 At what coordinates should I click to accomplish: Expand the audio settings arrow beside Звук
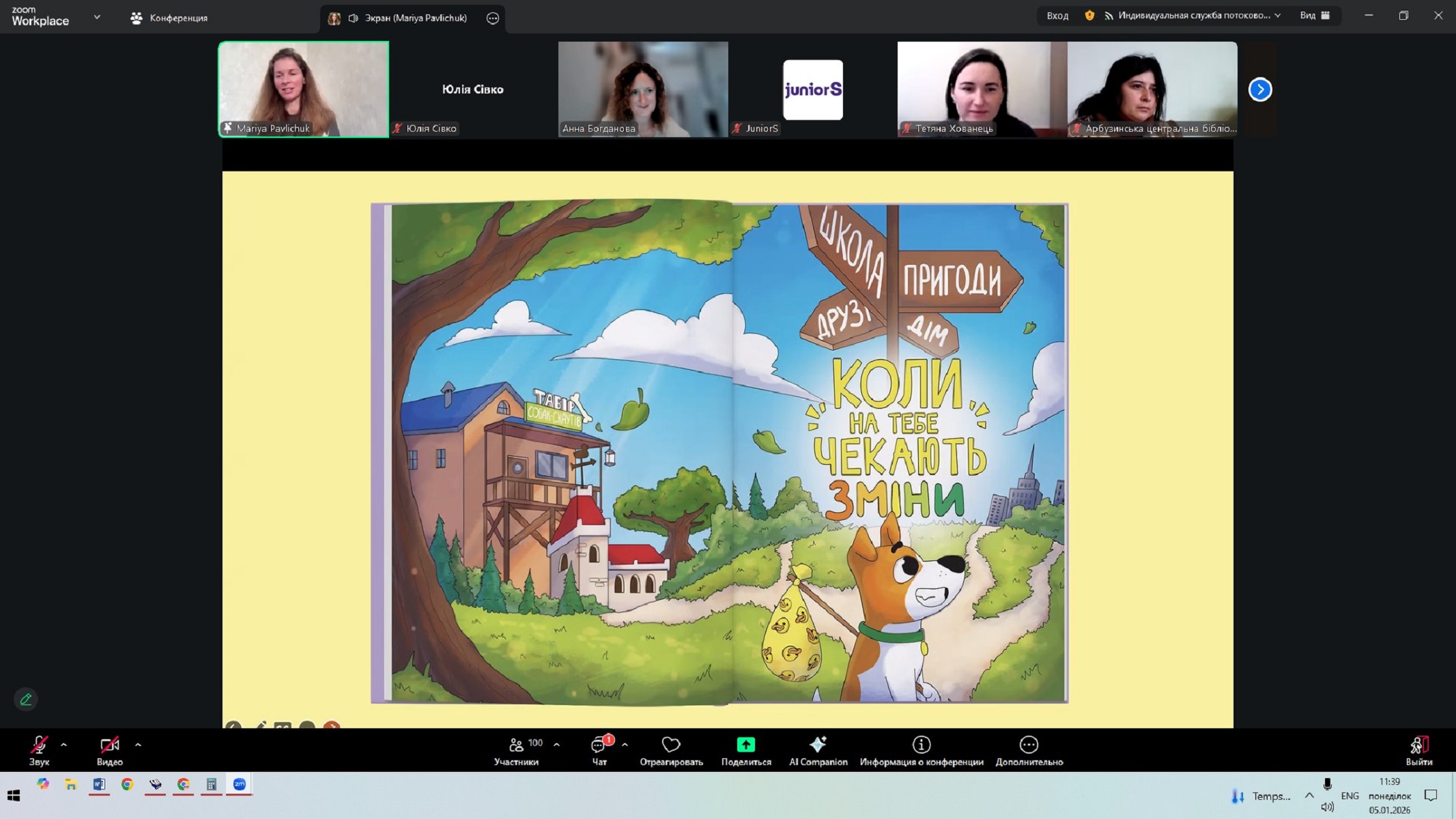click(64, 745)
